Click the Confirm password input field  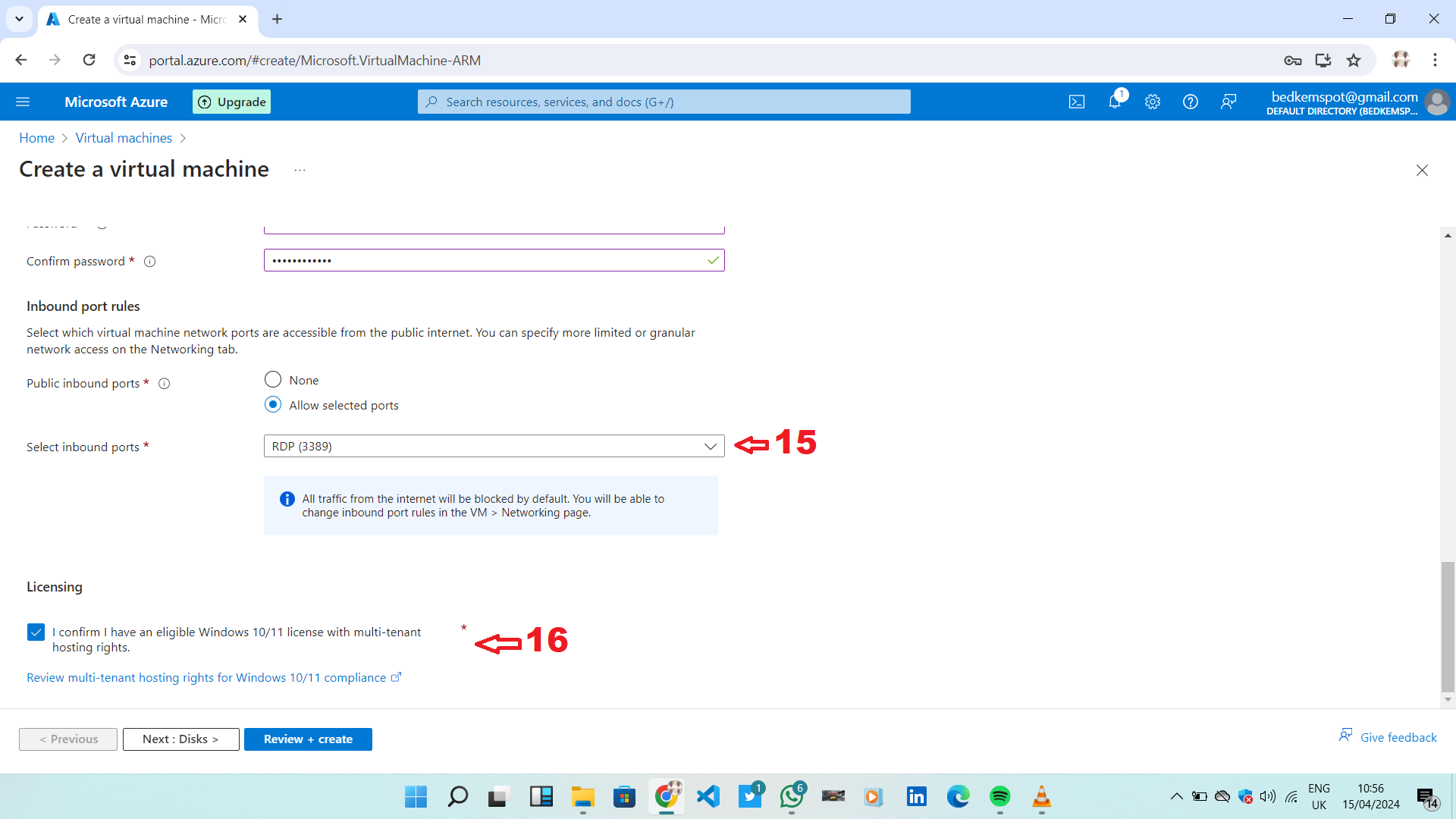coord(485,260)
